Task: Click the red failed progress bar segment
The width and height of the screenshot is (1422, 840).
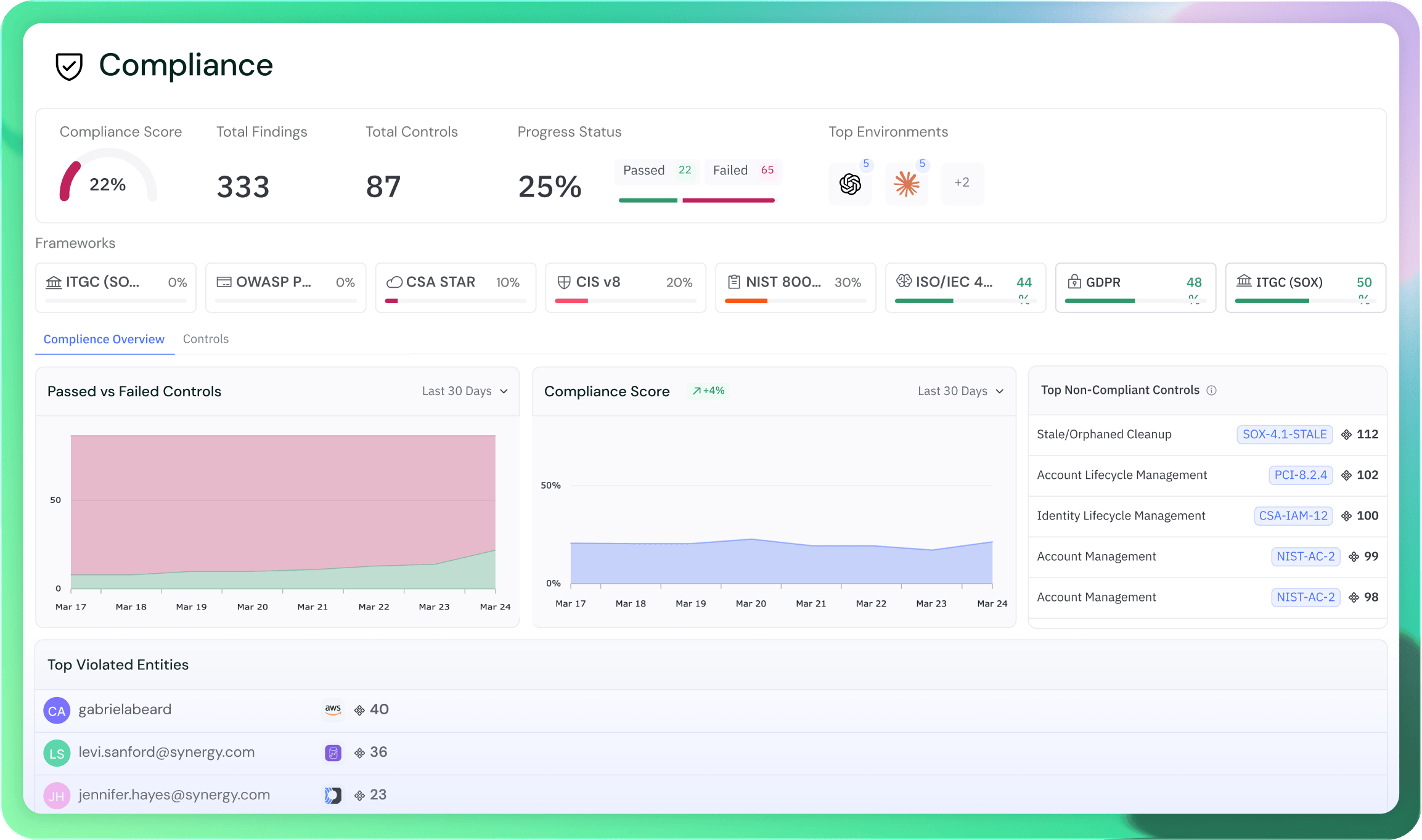Action: (729, 200)
